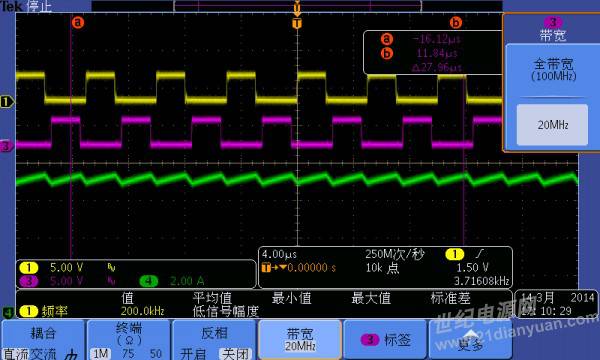Click the date and time readout

(556, 304)
